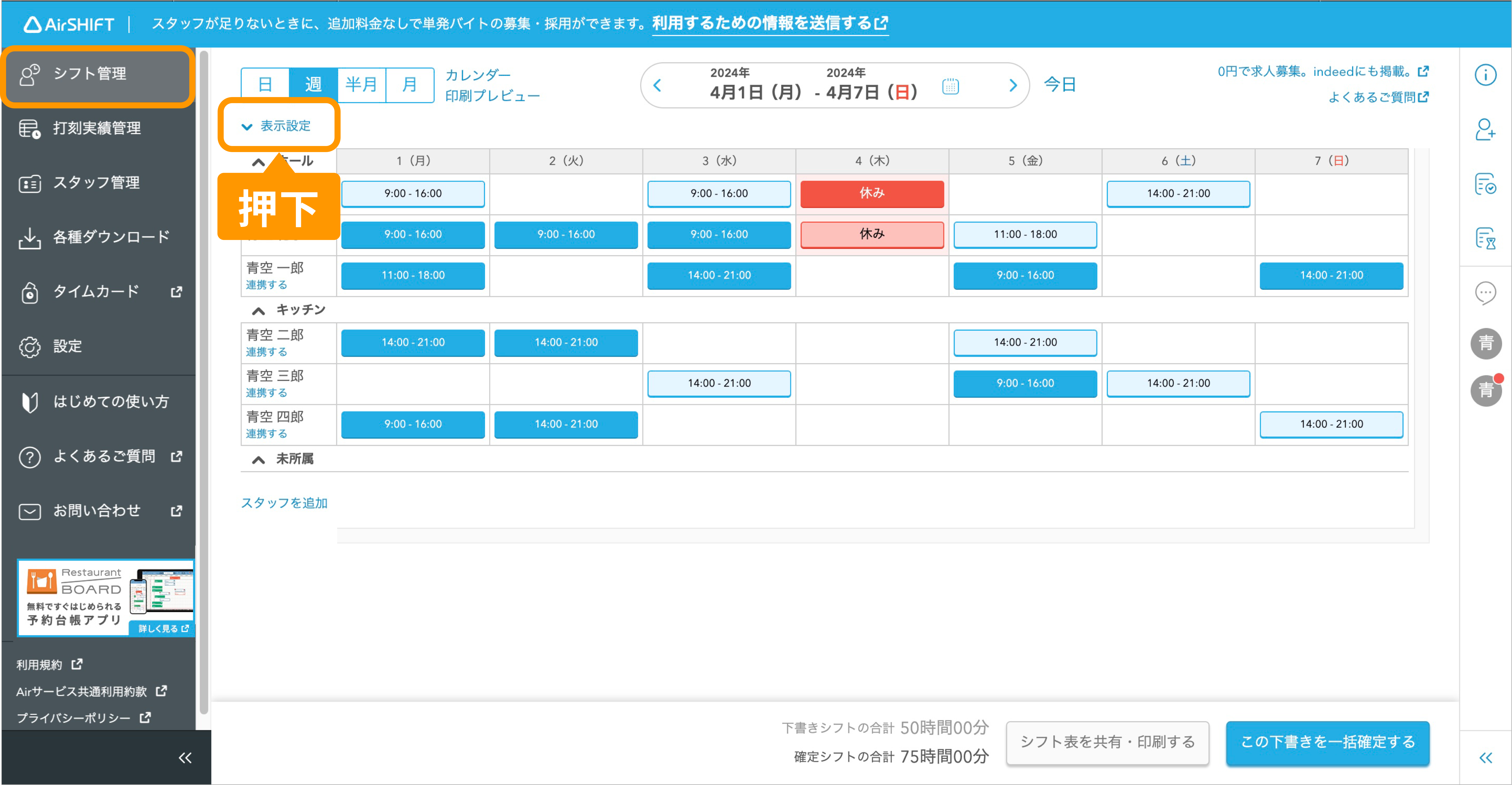Open 青空 三郎 Wednesday 14:00 - 21:00 shift
Screen dimensions: 1512x785
tap(719, 384)
